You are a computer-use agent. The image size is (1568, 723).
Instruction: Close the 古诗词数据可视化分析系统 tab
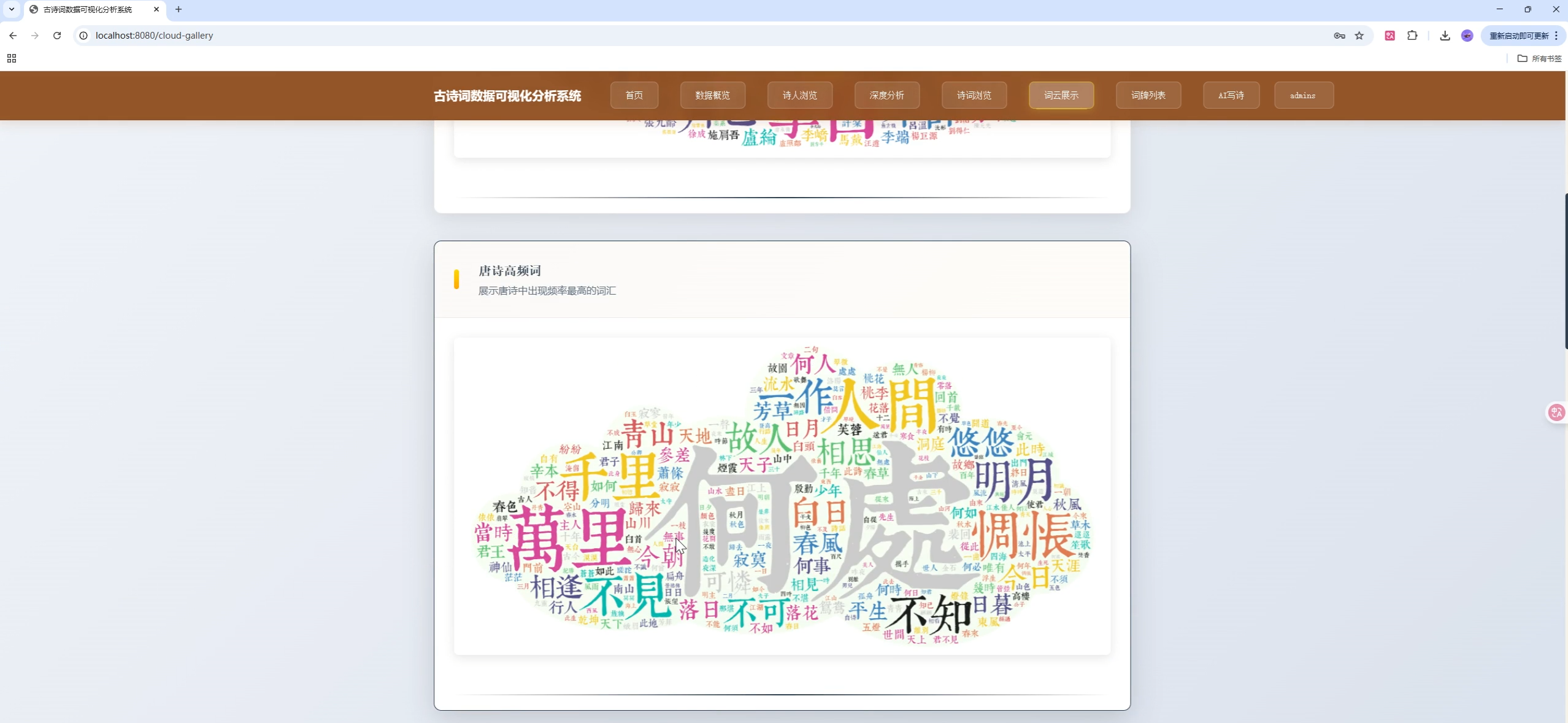click(156, 9)
